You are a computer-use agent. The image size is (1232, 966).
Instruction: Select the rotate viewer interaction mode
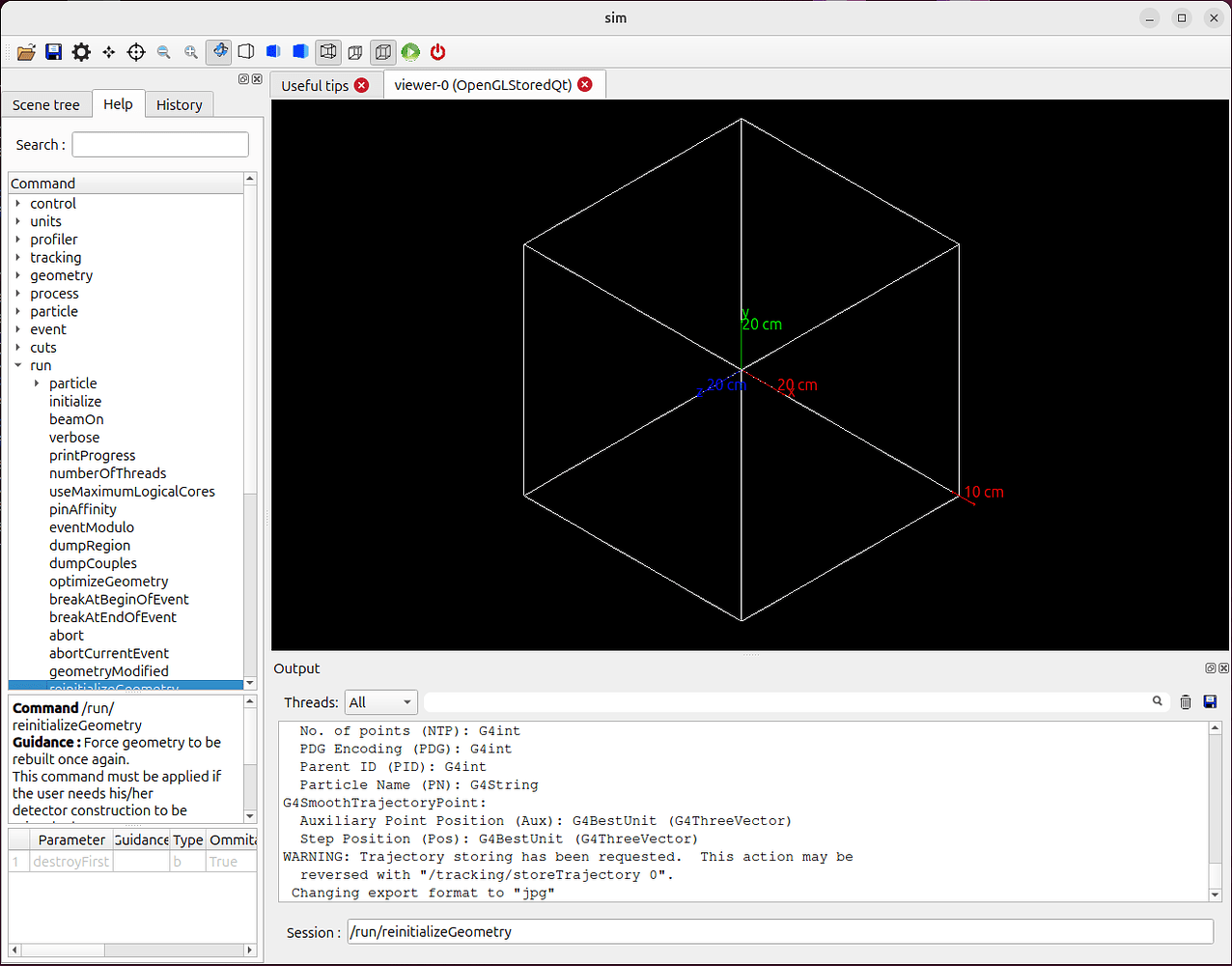pyautogui.click(x=217, y=52)
